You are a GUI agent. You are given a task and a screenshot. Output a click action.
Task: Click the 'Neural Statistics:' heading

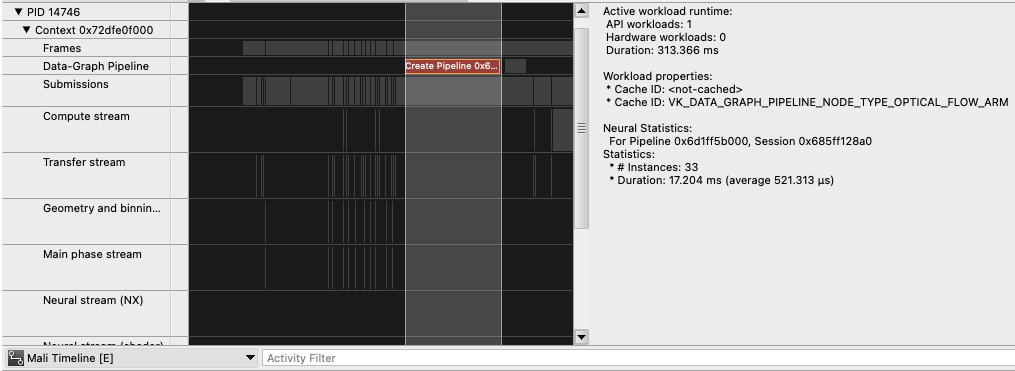[x=647, y=128]
